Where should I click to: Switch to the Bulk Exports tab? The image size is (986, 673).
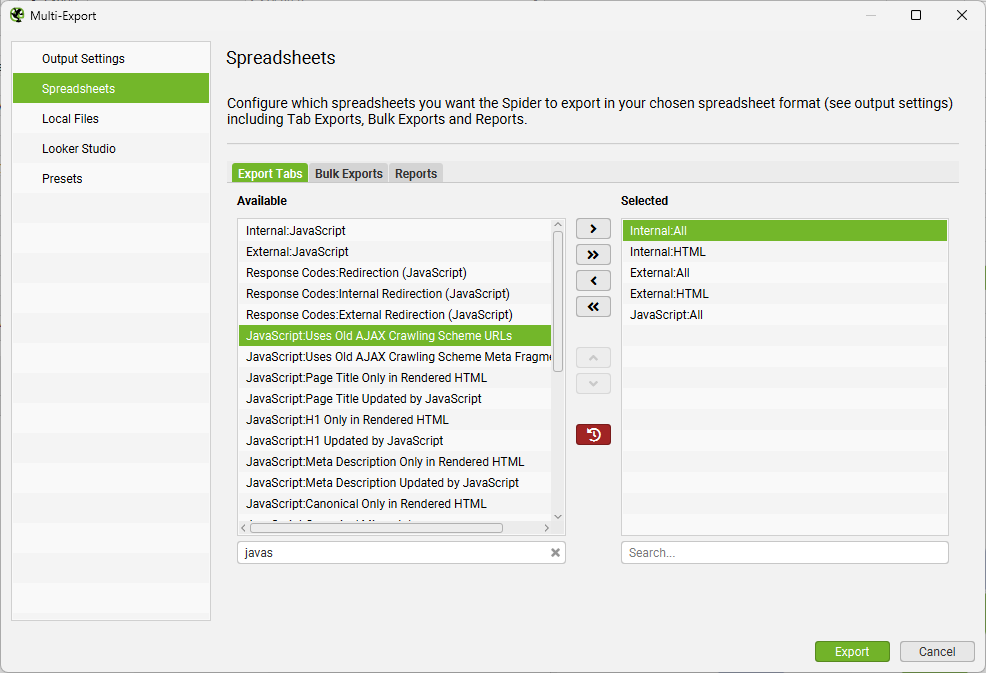348,173
